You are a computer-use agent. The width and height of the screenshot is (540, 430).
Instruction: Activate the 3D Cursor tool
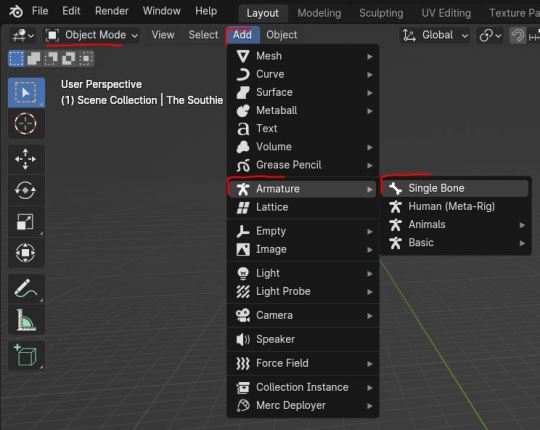coord(26,123)
